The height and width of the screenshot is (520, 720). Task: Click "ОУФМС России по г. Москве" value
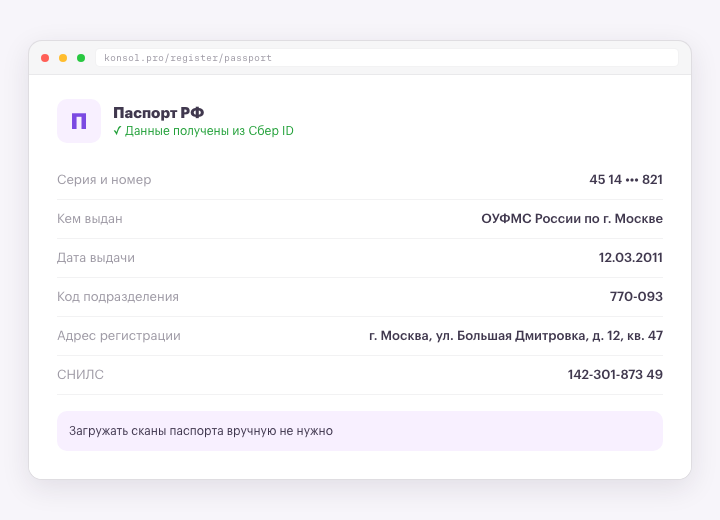572,219
